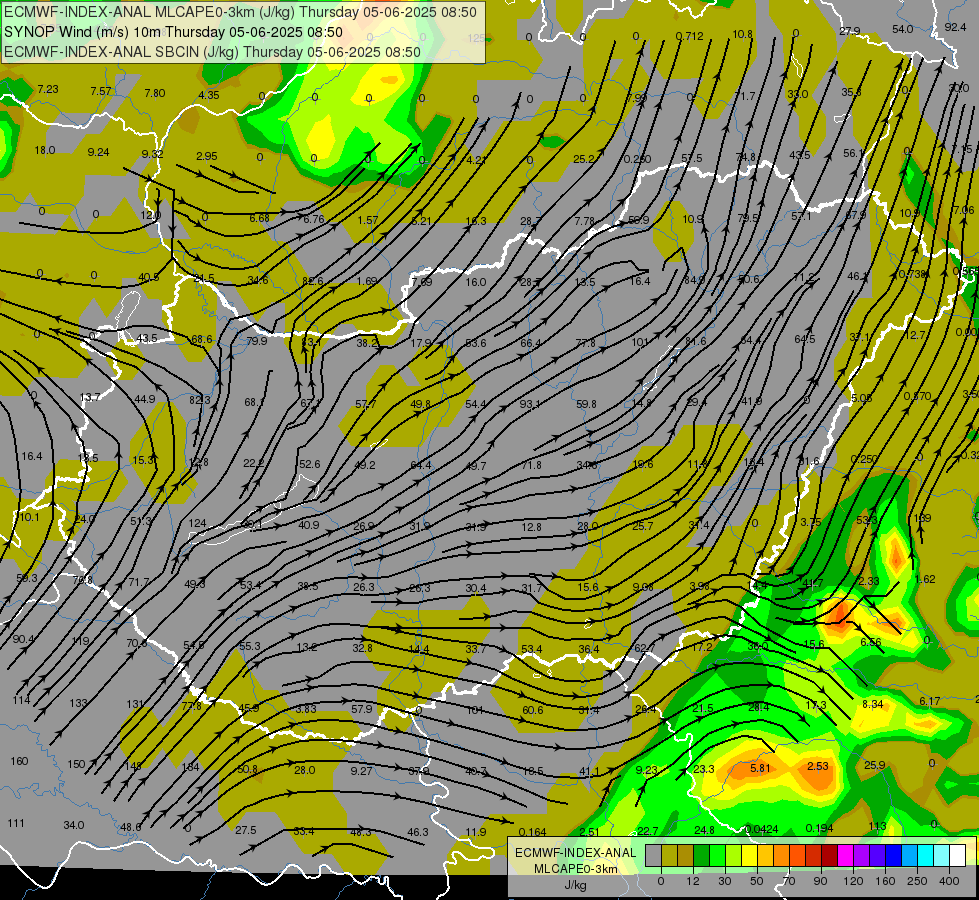Click the pure blue swatch above 160
Screen dimensions: 979x900
(893, 855)
